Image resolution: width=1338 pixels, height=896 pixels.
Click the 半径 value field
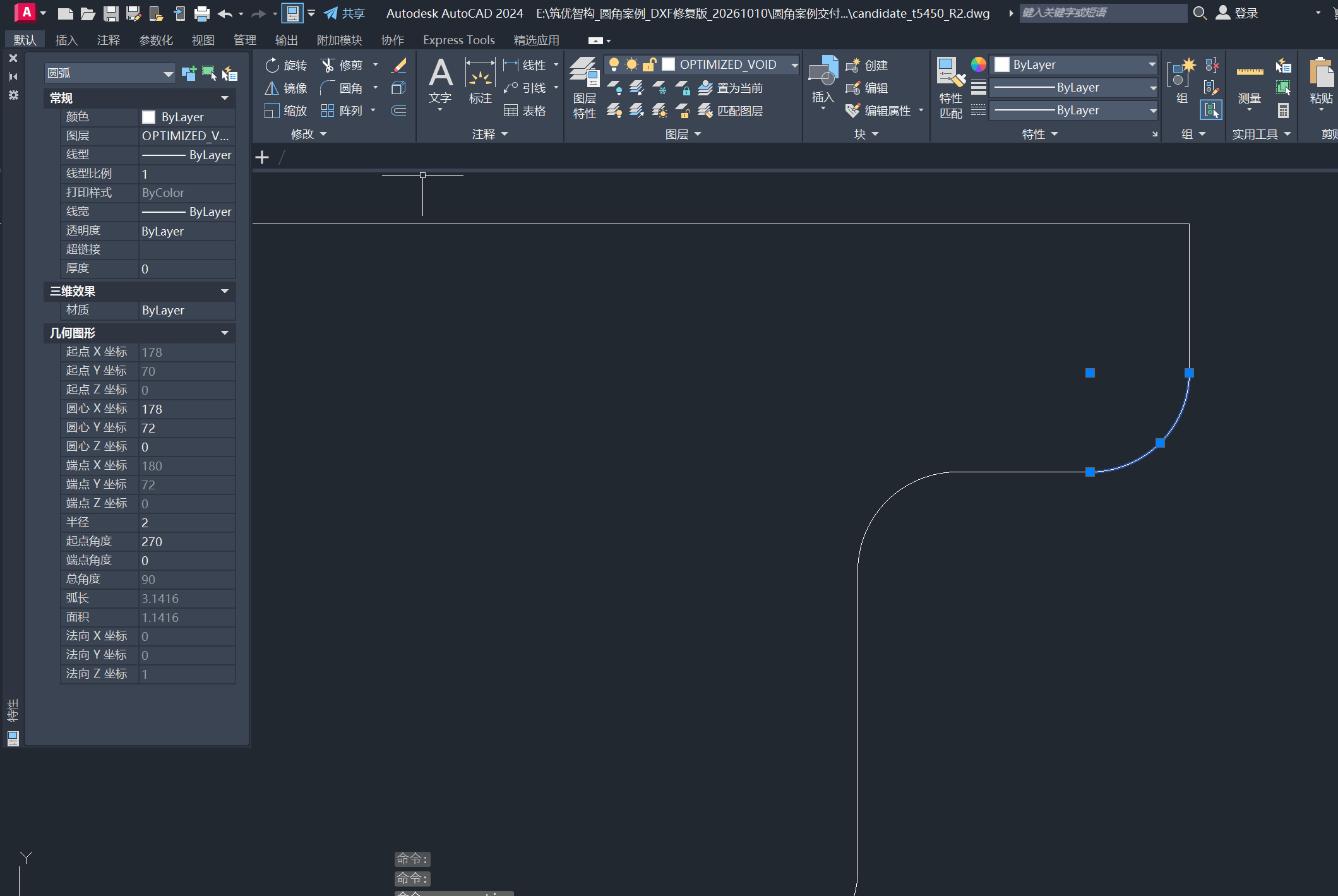[x=187, y=523]
